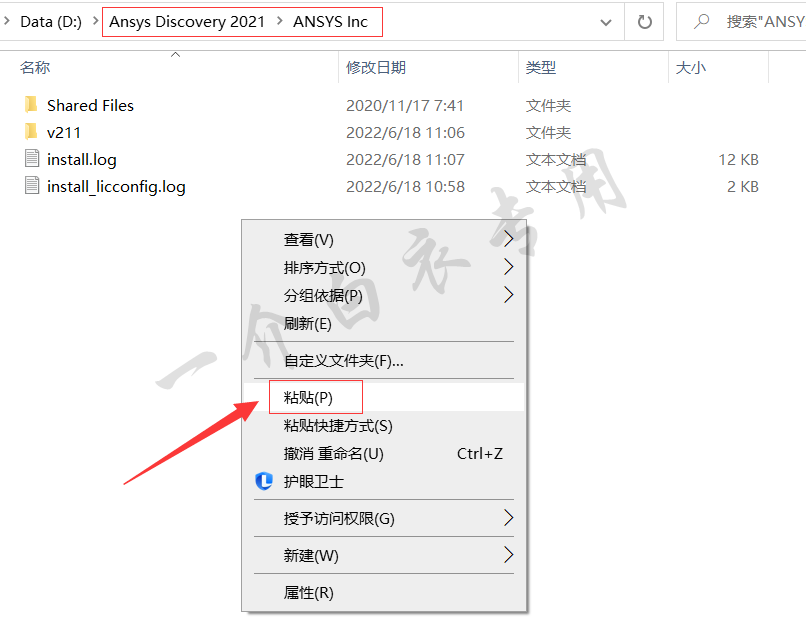Select 粘贴(P) to paste here
This screenshot has width=806, height=633.
(x=383, y=397)
